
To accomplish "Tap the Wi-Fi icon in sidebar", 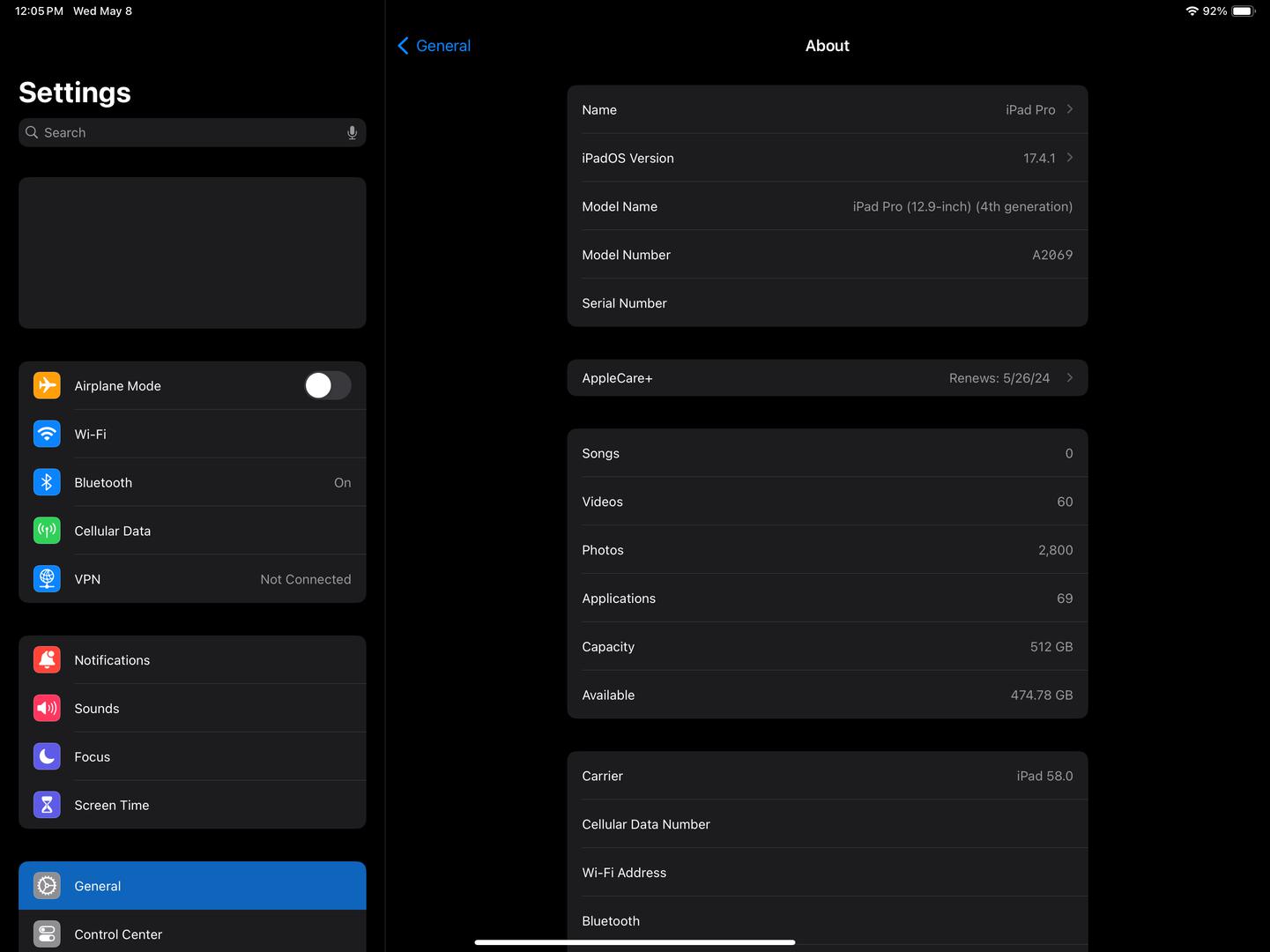I will click(47, 434).
